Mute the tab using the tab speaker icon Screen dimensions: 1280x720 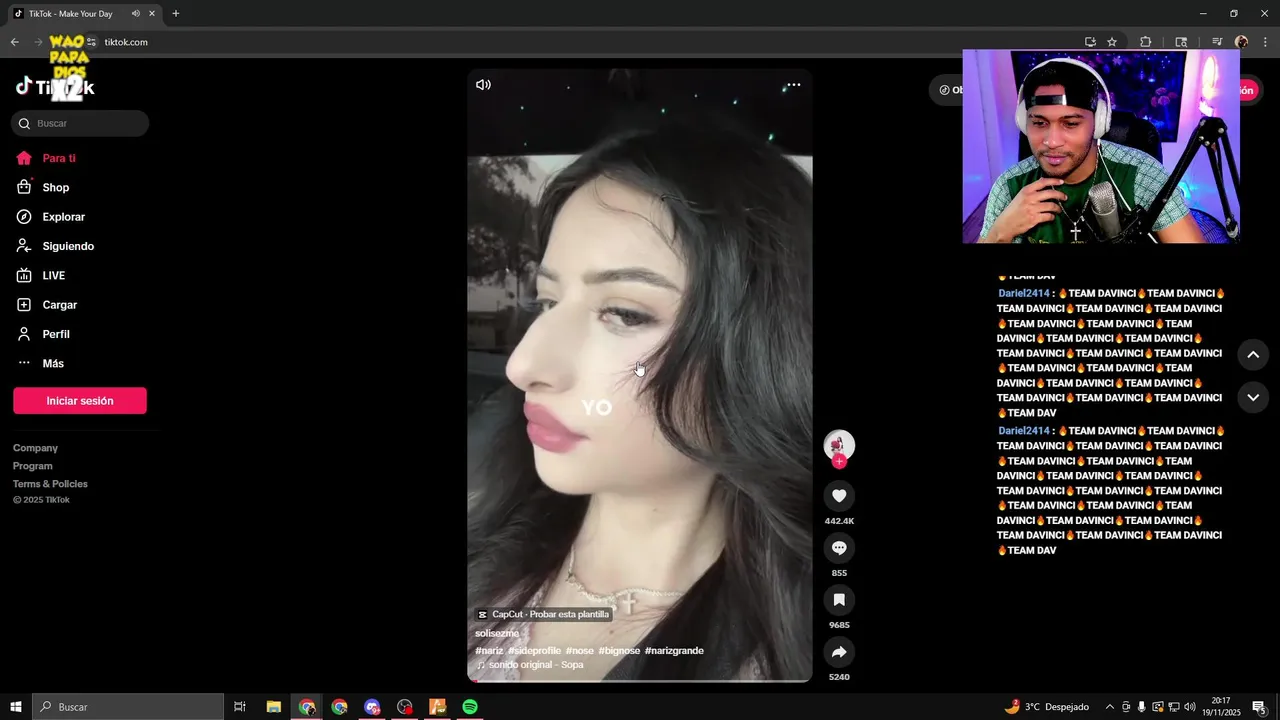click(135, 13)
